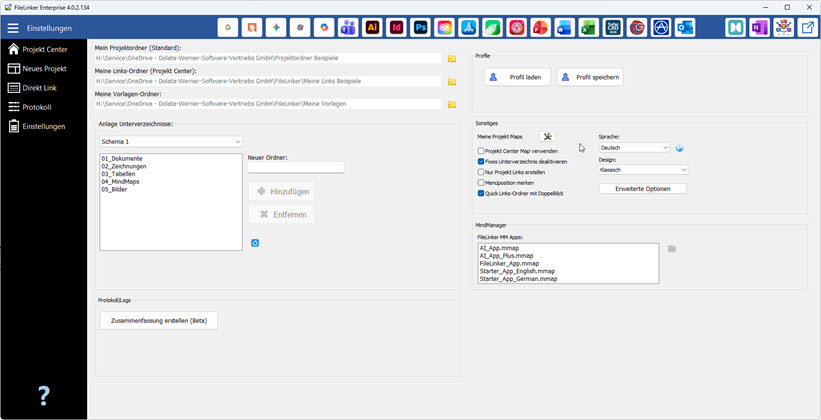Select 04_MindMaps in folder list
821x420 pixels.
(x=120, y=182)
